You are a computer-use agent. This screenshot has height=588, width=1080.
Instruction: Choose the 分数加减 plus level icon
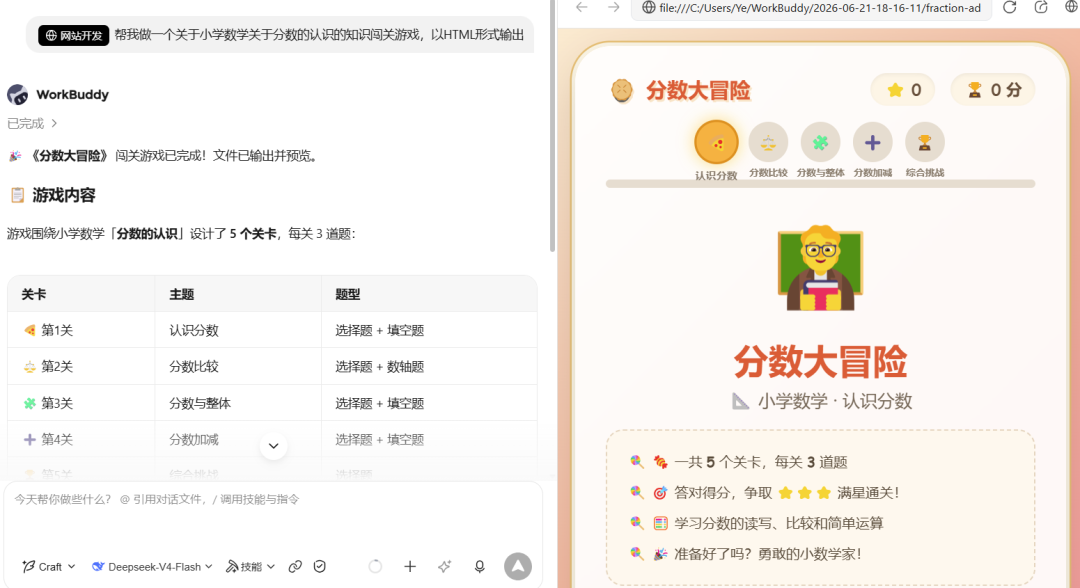point(873,143)
